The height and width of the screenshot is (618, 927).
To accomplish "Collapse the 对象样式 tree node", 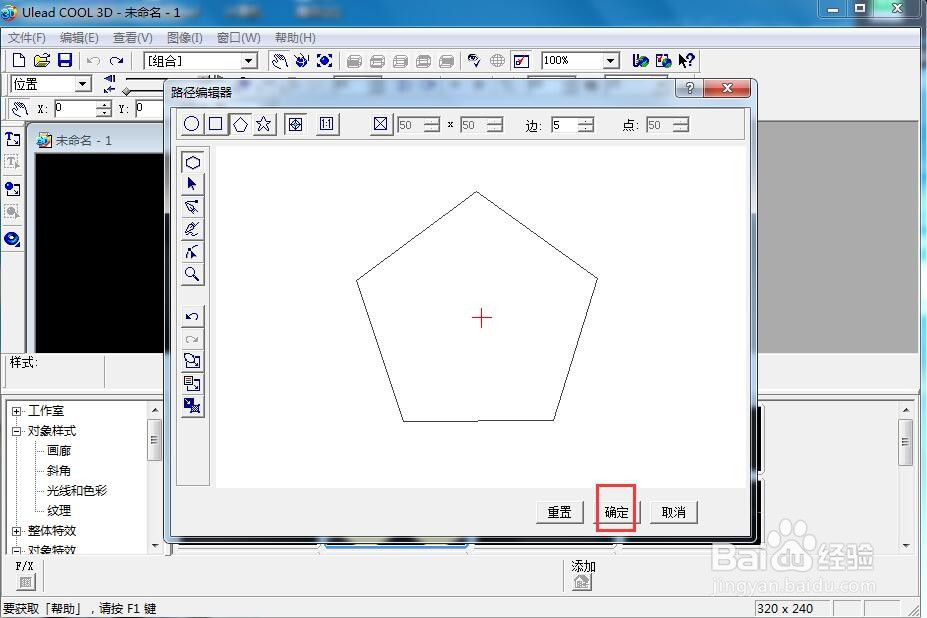I will [x=17, y=431].
